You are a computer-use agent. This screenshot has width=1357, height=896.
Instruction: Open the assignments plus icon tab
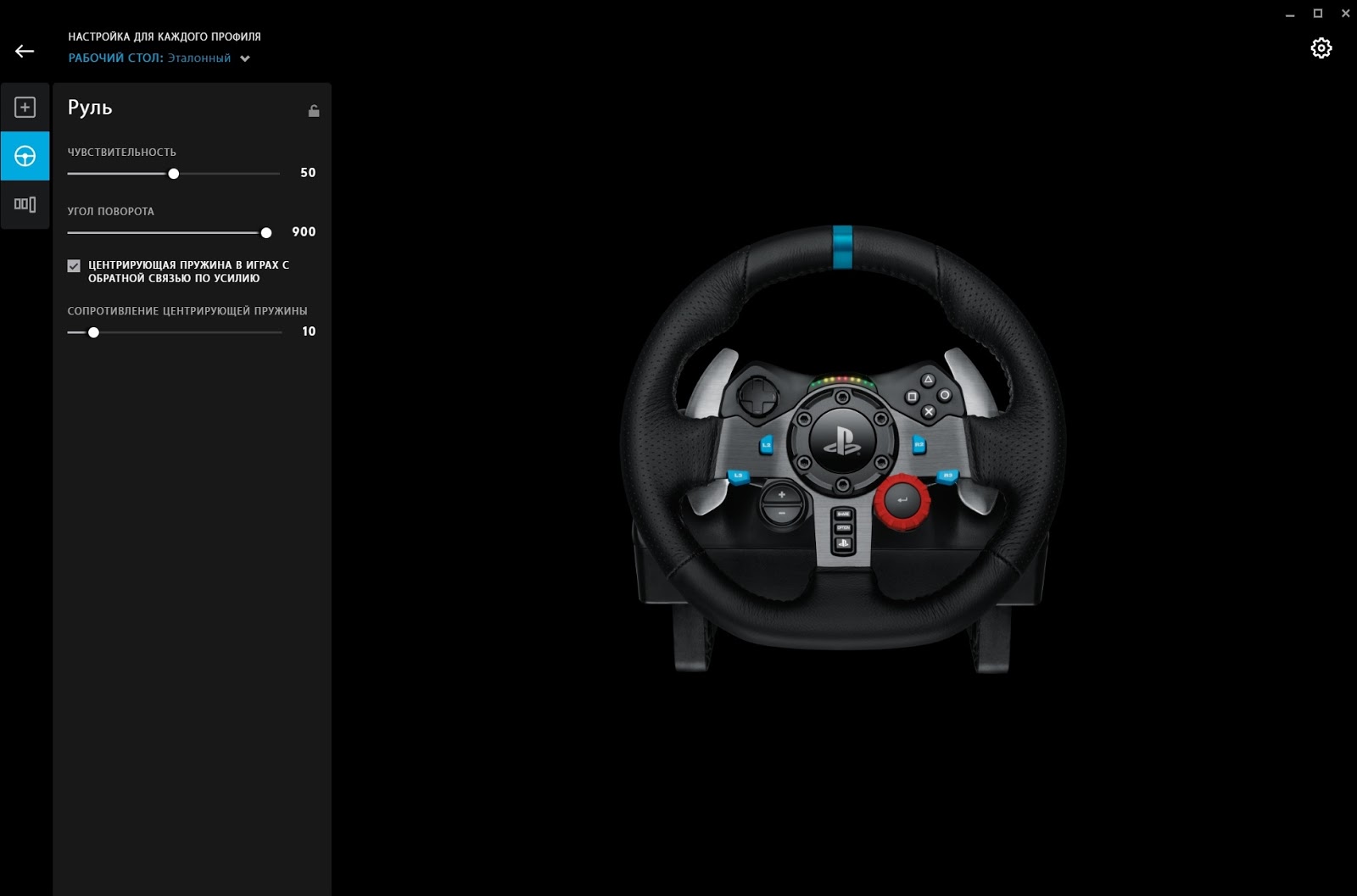click(x=25, y=108)
